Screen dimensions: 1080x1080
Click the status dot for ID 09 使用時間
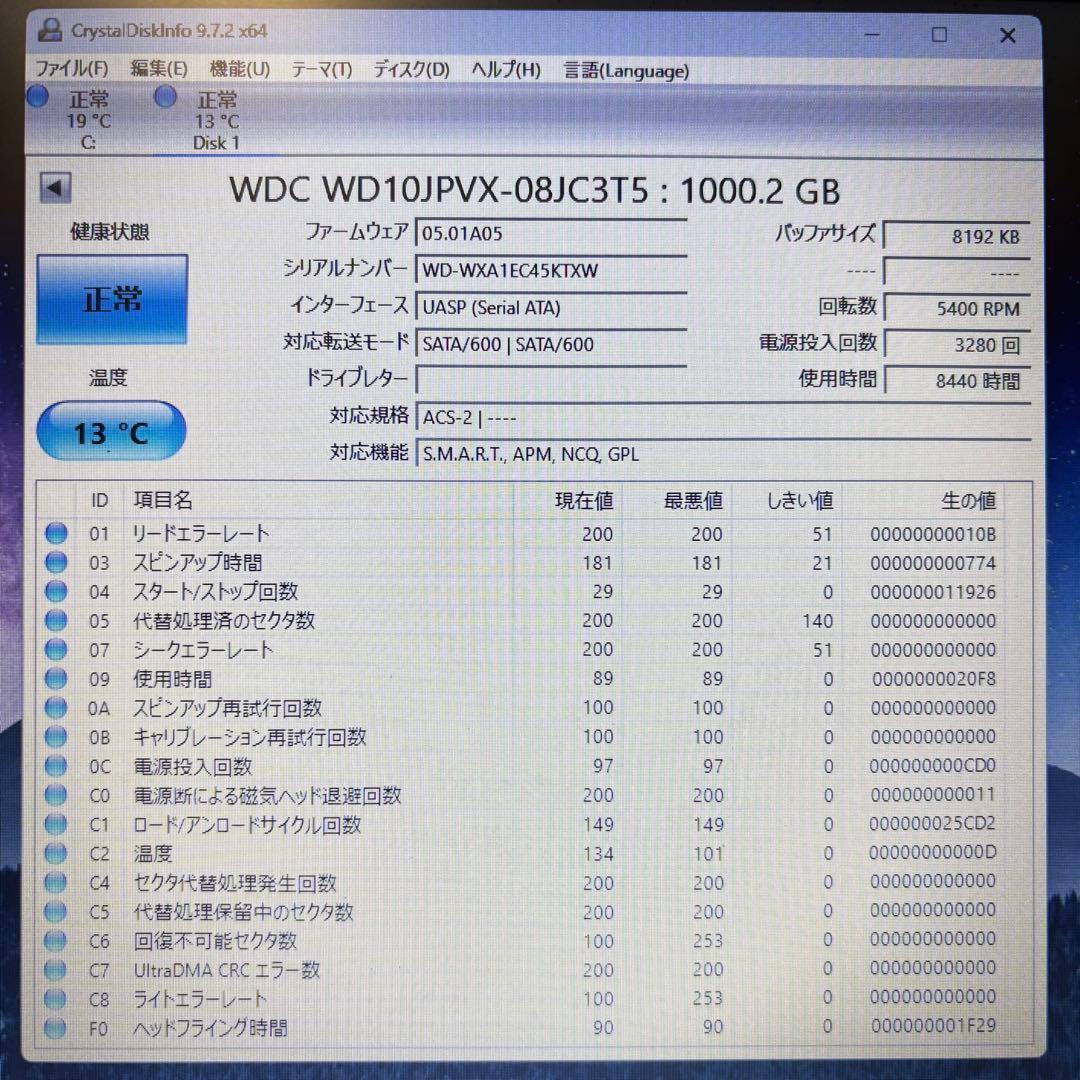tap(56, 678)
